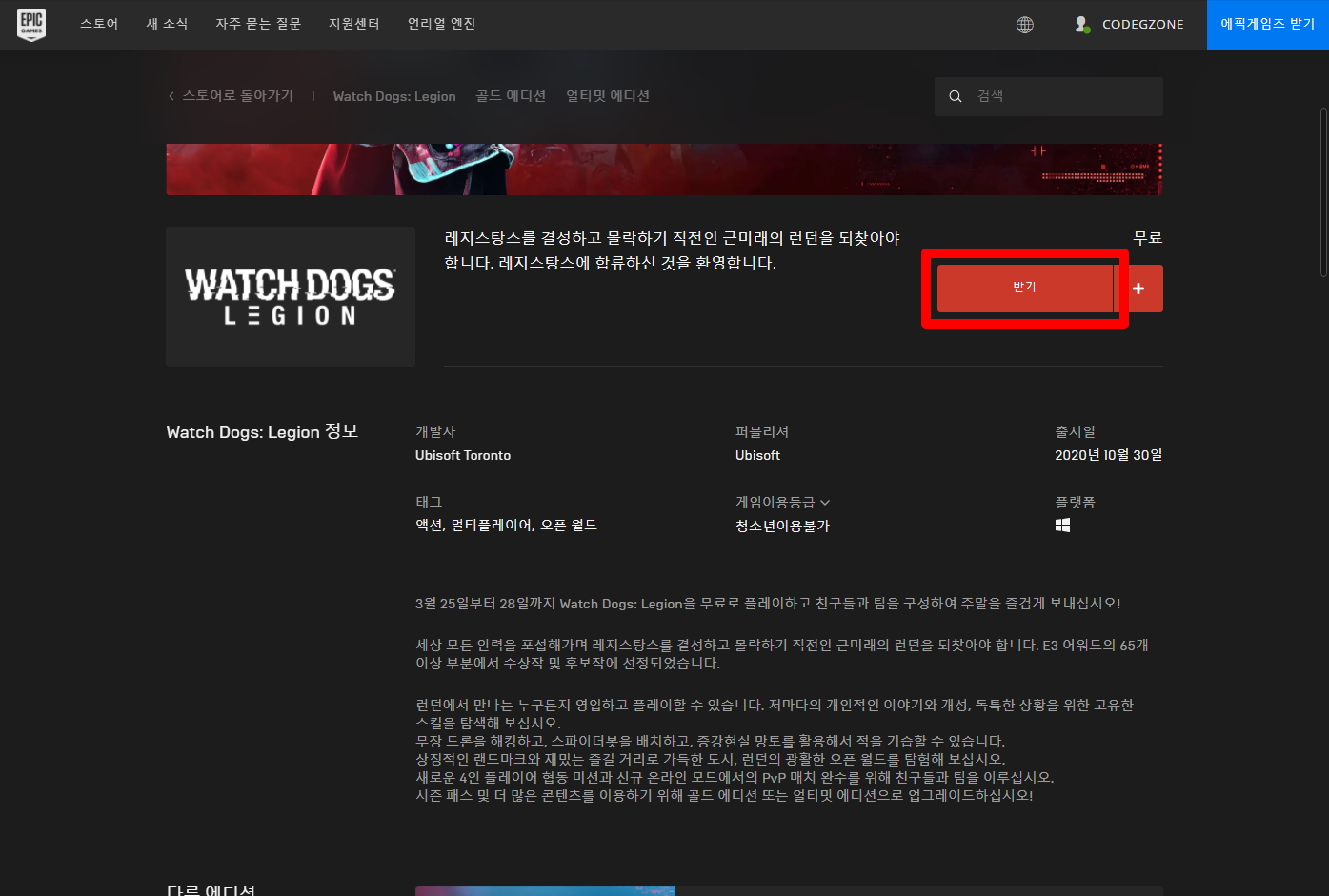Screen dimensions: 1329x896
Task: Click the magnifier icon in the search box
Action: [956, 96]
